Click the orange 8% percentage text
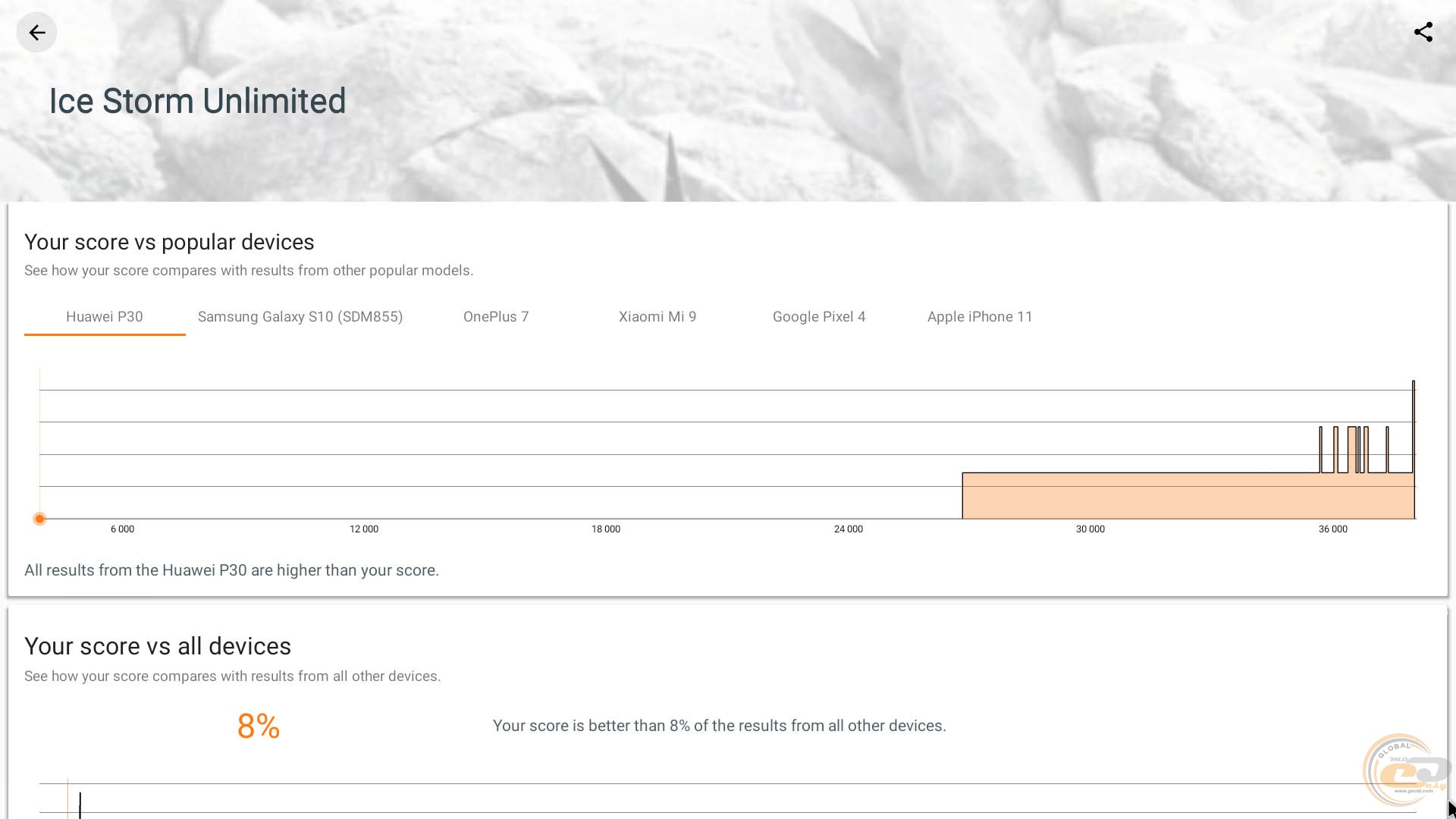This screenshot has height=819, width=1456. 259,726
